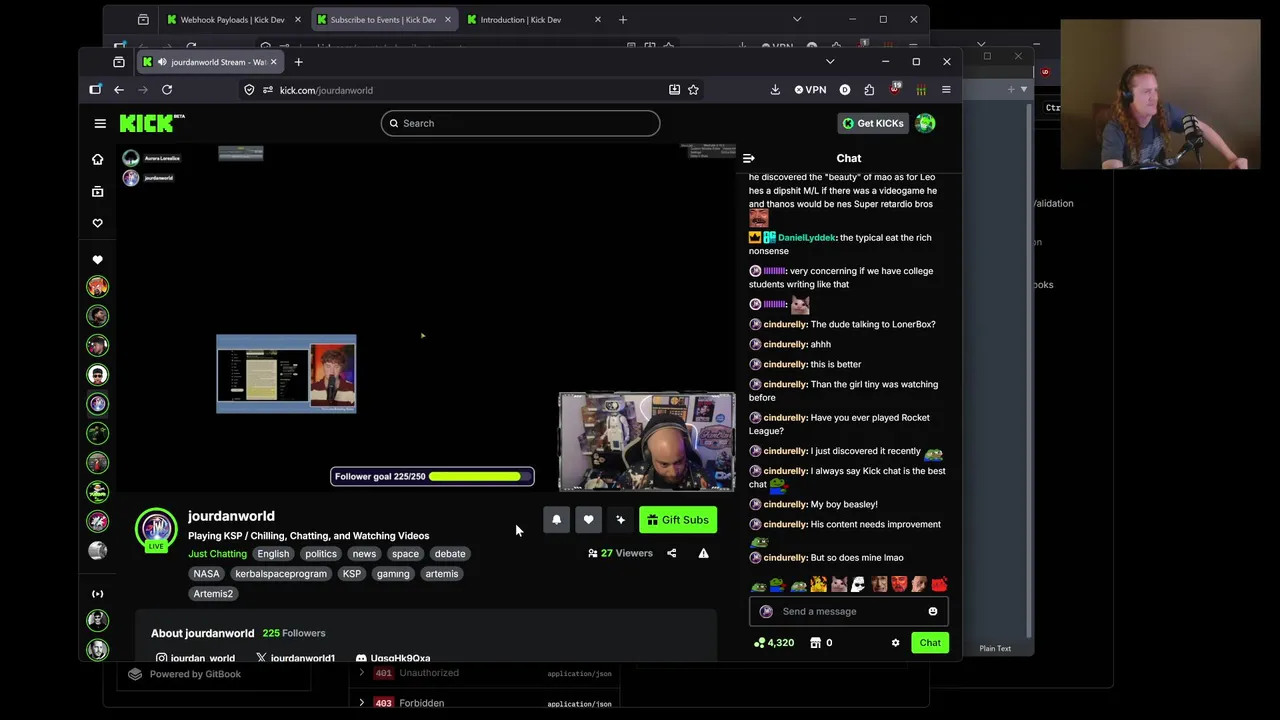Go to the Kick home icon in sidebar

[x=97, y=159]
